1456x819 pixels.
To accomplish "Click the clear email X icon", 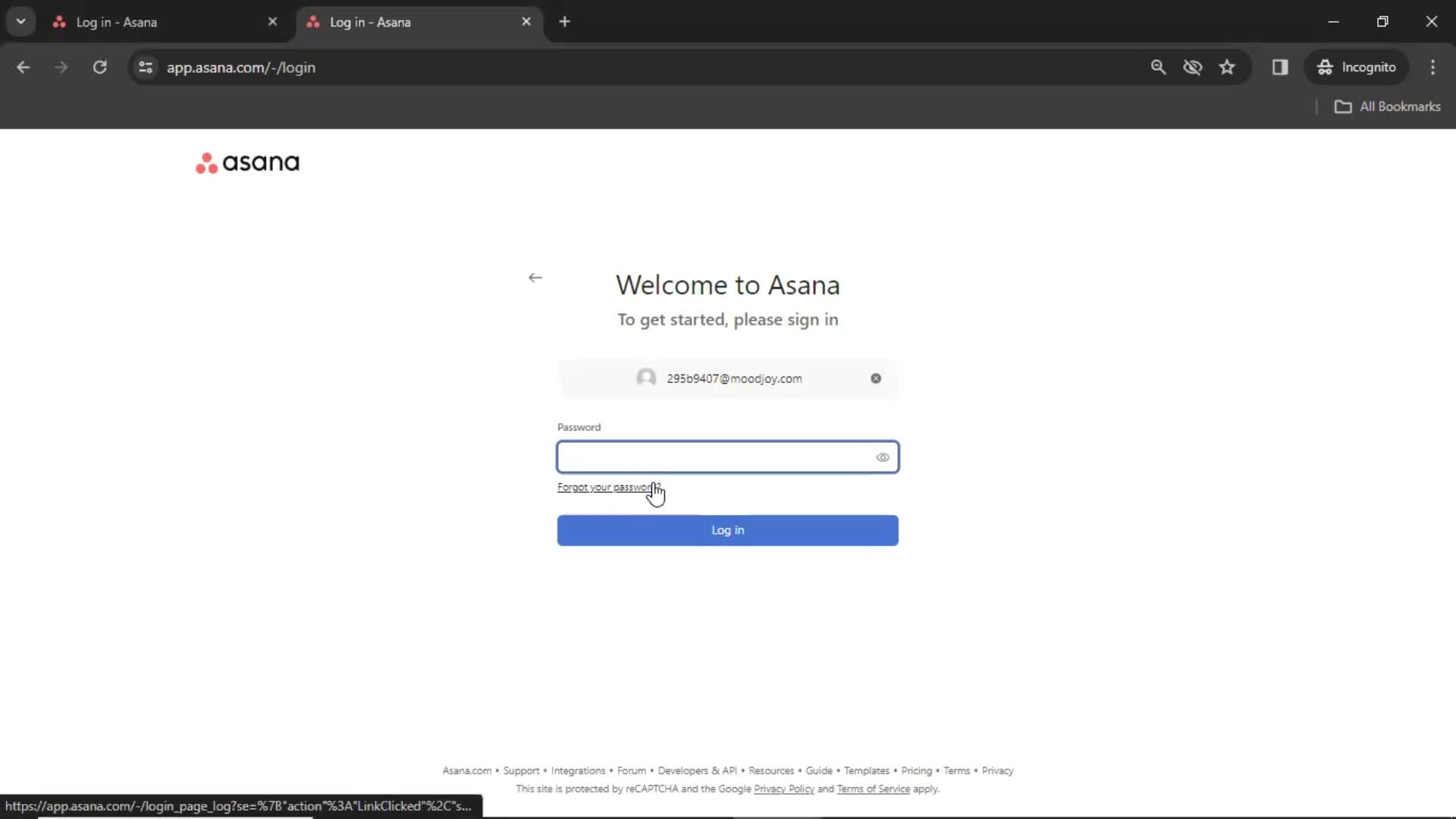I will 876,378.
